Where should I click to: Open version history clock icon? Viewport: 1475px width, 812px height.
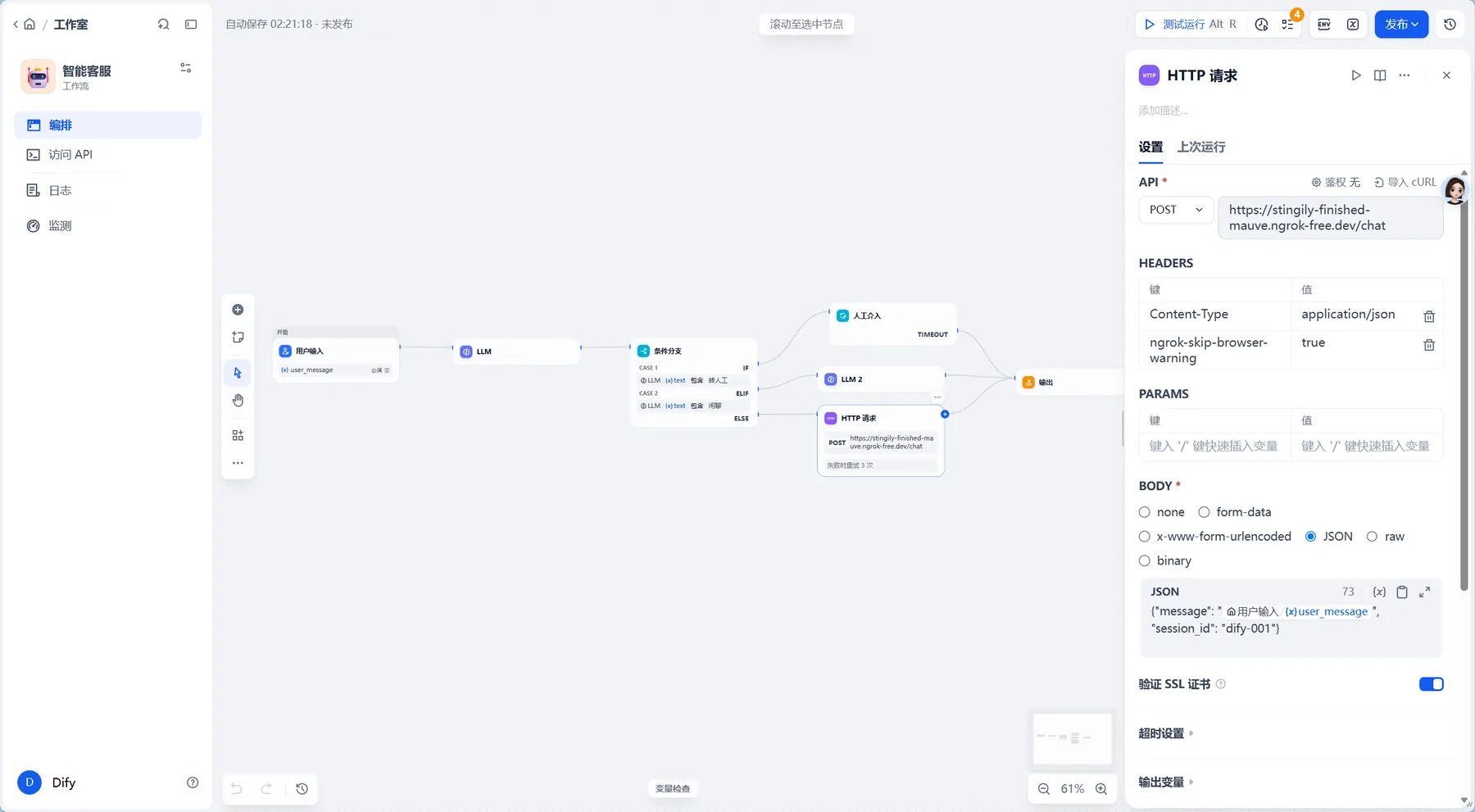1450,25
